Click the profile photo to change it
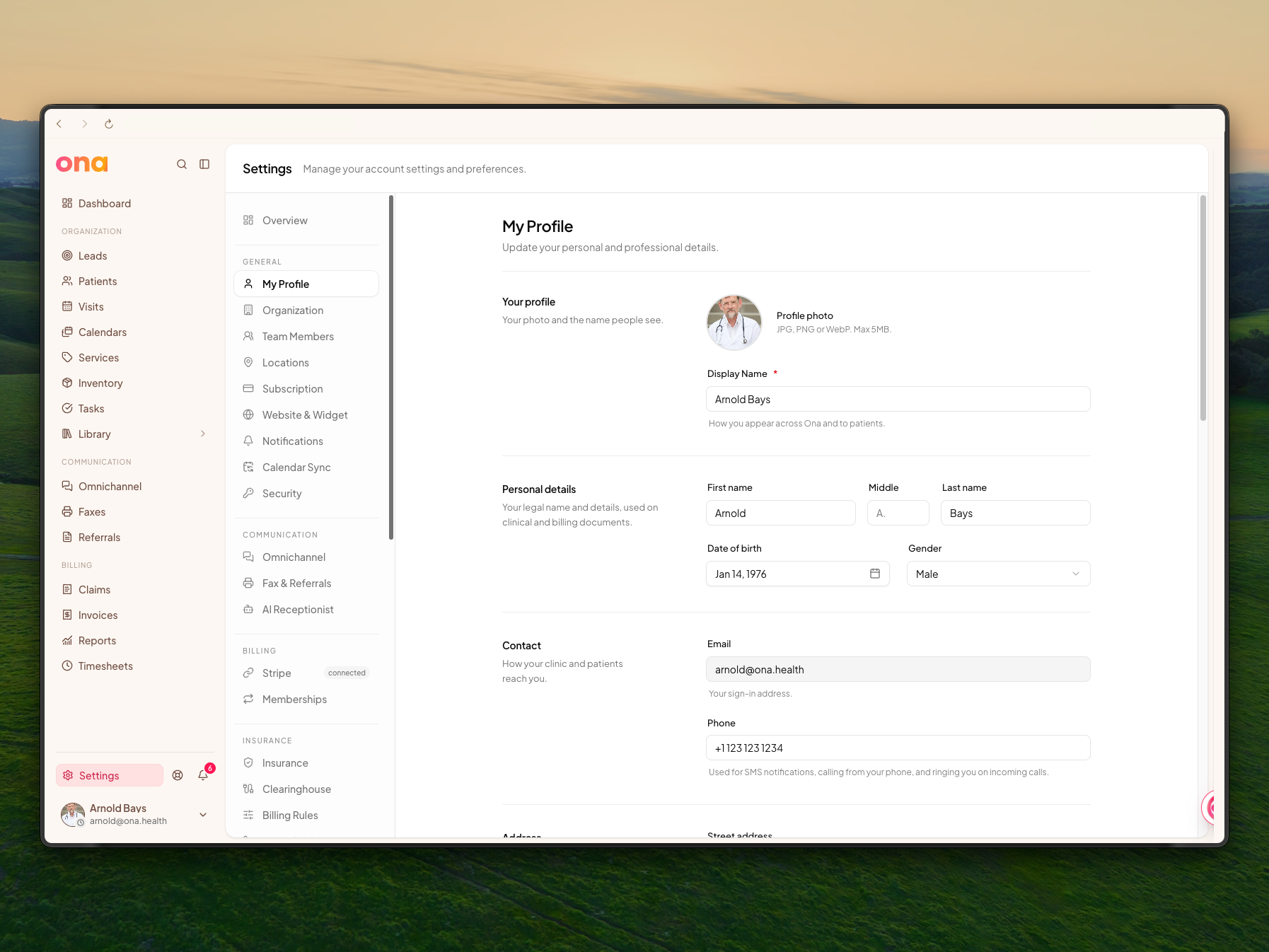Viewport: 1269px width, 952px height. [734, 323]
